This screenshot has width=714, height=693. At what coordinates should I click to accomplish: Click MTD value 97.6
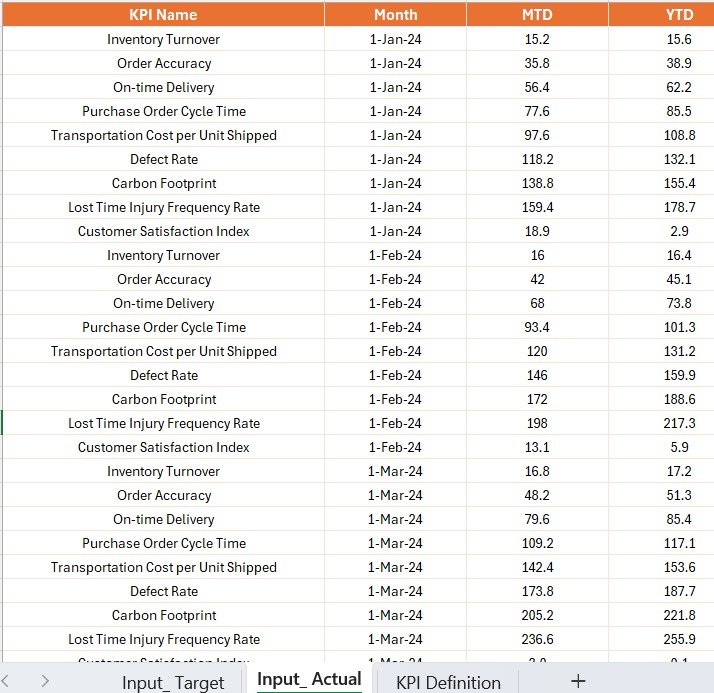point(537,135)
